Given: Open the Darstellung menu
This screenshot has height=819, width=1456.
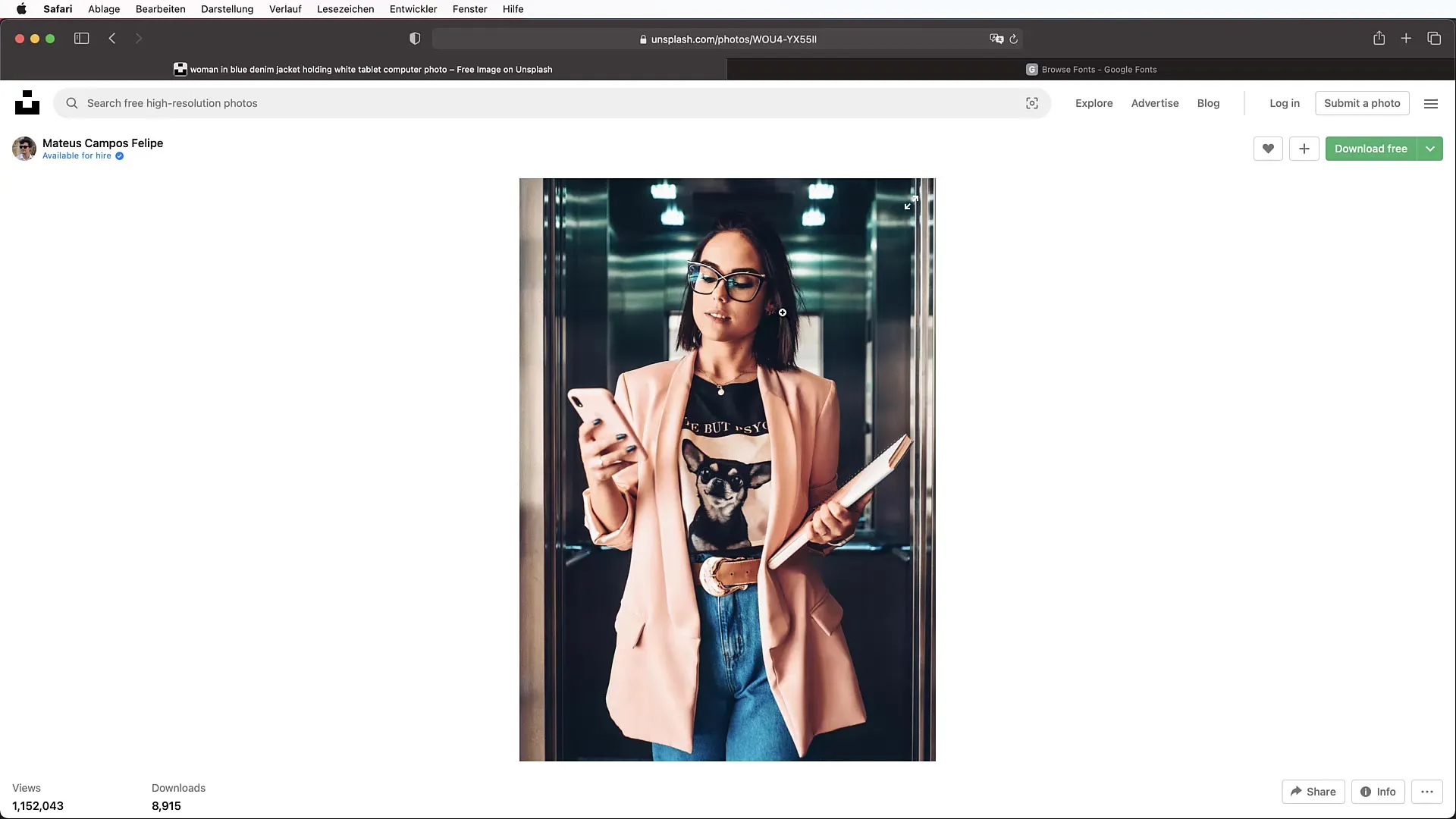Looking at the screenshot, I should click(x=227, y=9).
